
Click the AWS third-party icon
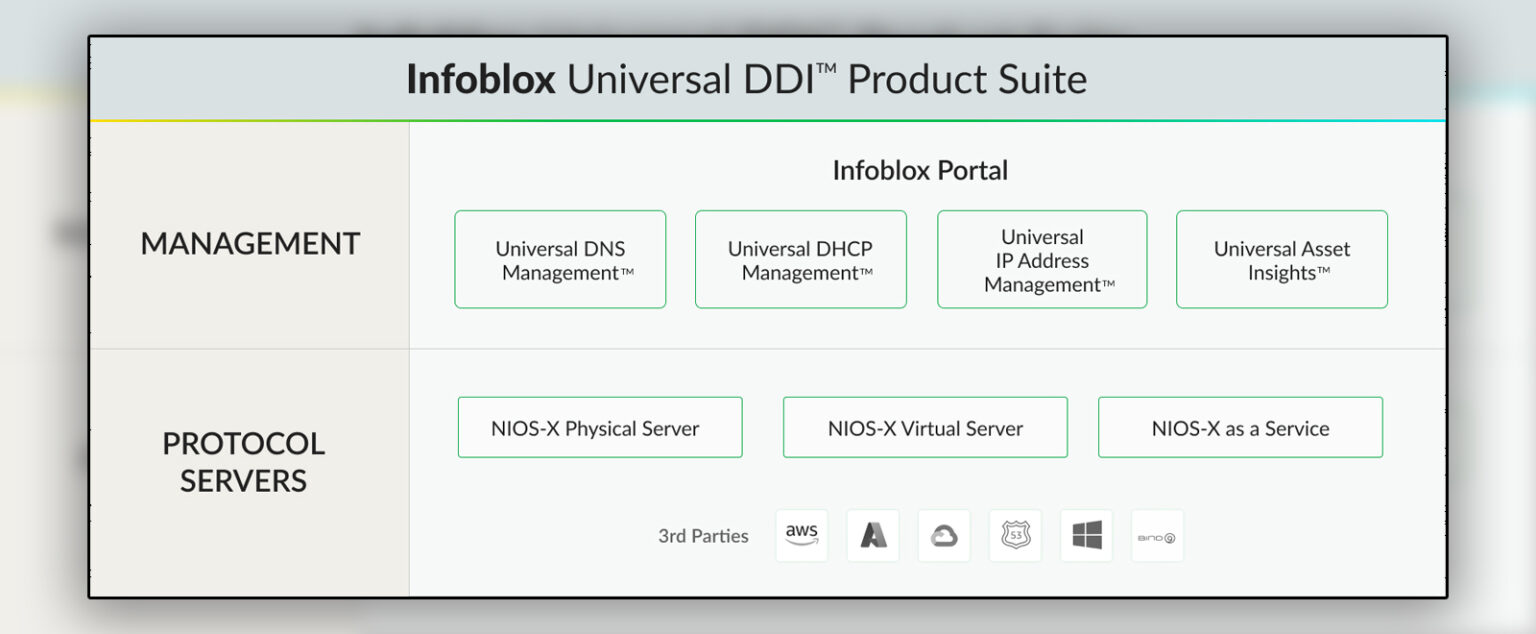click(x=801, y=535)
